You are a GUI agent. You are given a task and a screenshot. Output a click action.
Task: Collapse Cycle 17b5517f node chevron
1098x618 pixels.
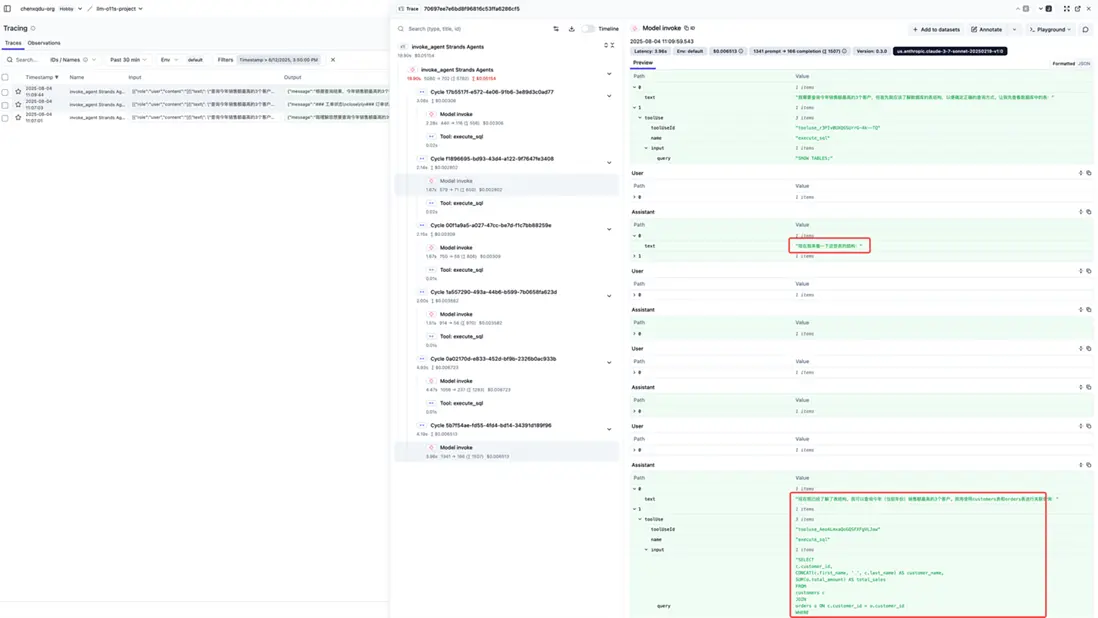click(609, 96)
